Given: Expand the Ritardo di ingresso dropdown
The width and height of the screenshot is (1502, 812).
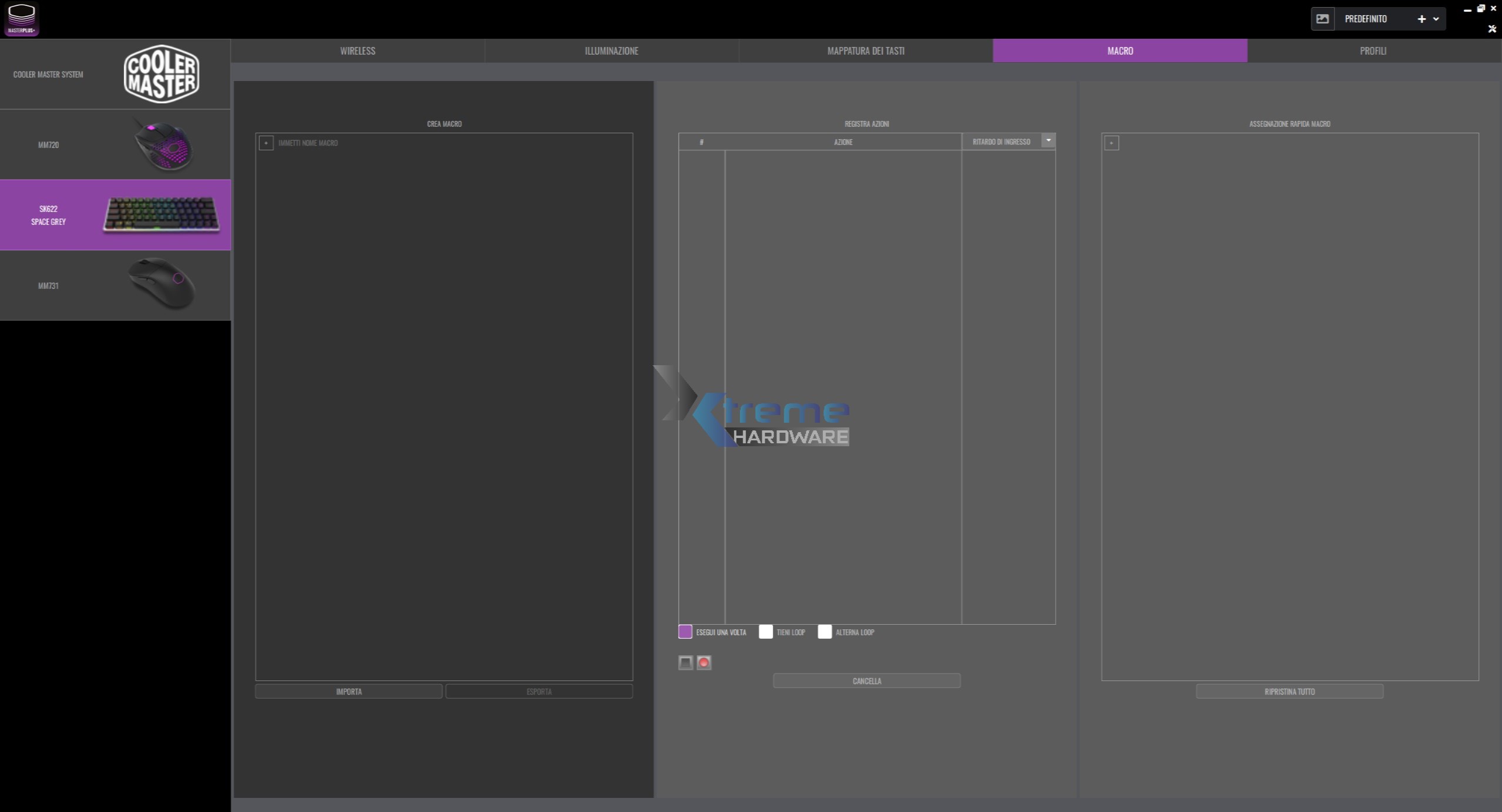Looking at the screenshot, I should [1048, 140].
